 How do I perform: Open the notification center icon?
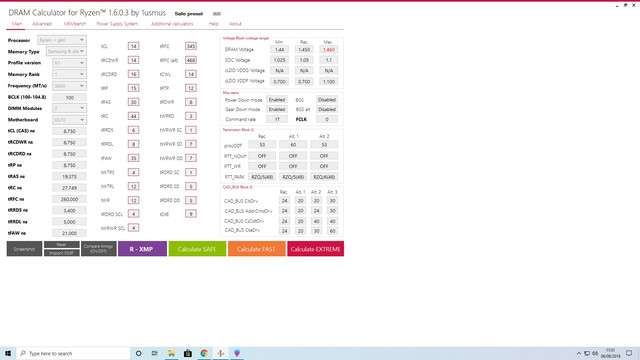coord(629,353)
